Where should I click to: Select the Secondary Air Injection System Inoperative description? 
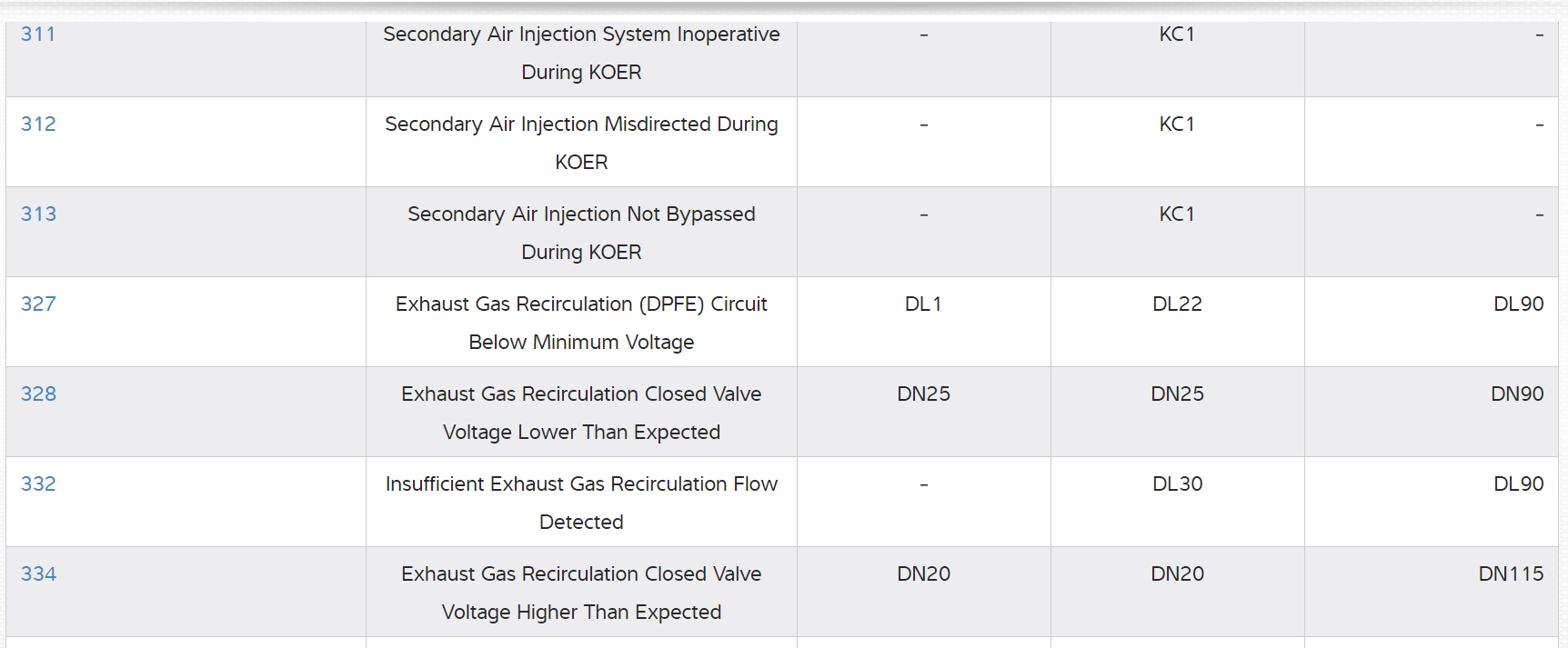(581, 53)
